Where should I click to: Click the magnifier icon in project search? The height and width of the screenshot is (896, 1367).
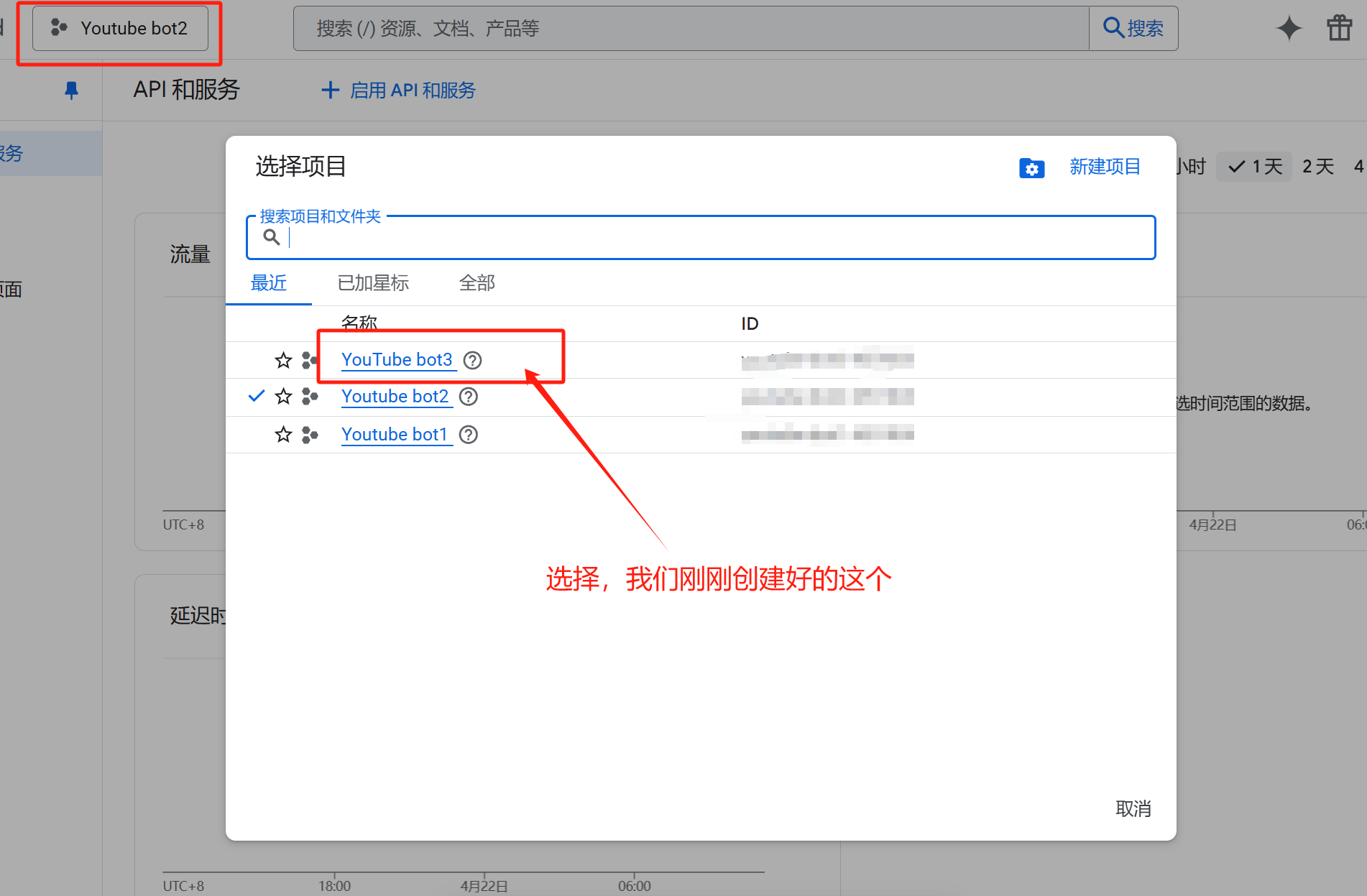(271, 237)
